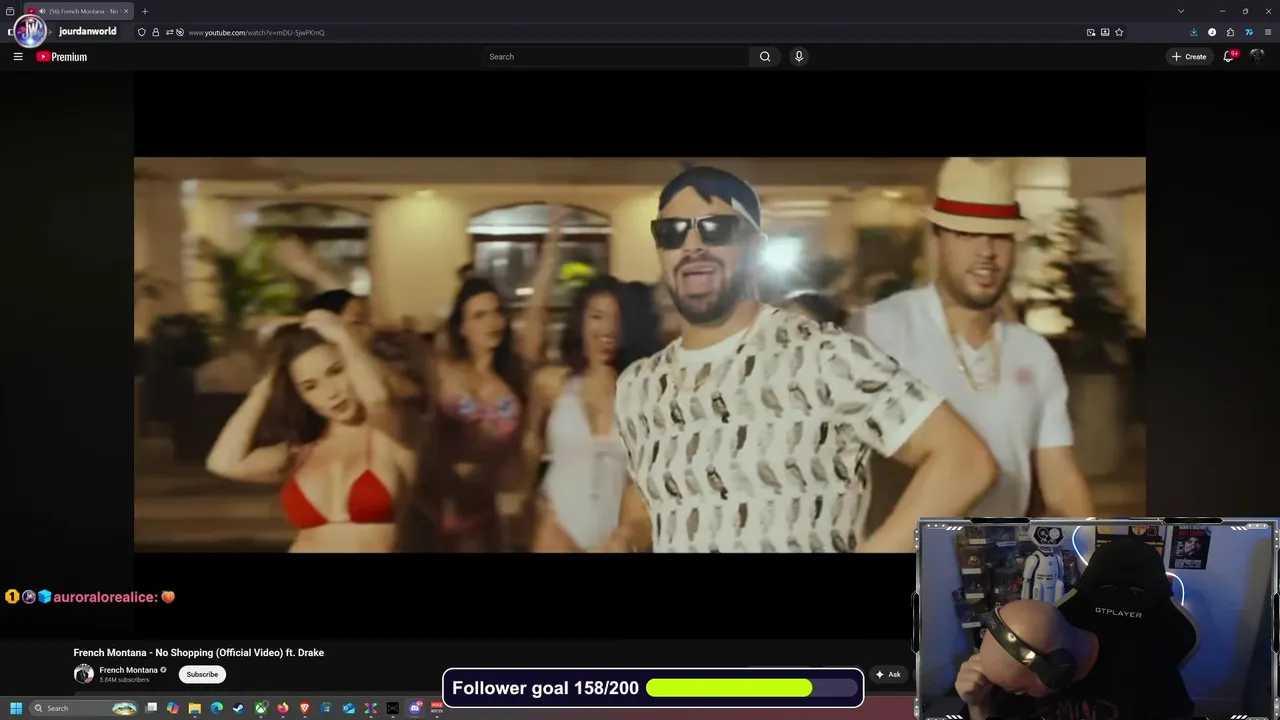Click the YouTube search magnifier button
The width and height of the screenshot is (1280, 720).
pos(765,57)
